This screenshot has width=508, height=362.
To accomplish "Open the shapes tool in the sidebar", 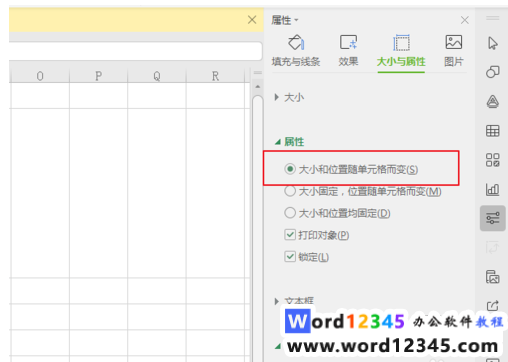I will pos(493,72).
